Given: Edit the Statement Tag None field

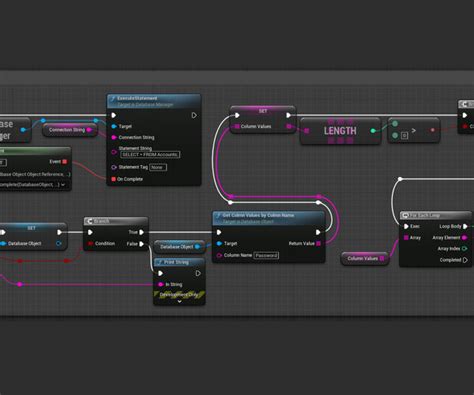Looking at the screenshot, I should coord(158,167).
